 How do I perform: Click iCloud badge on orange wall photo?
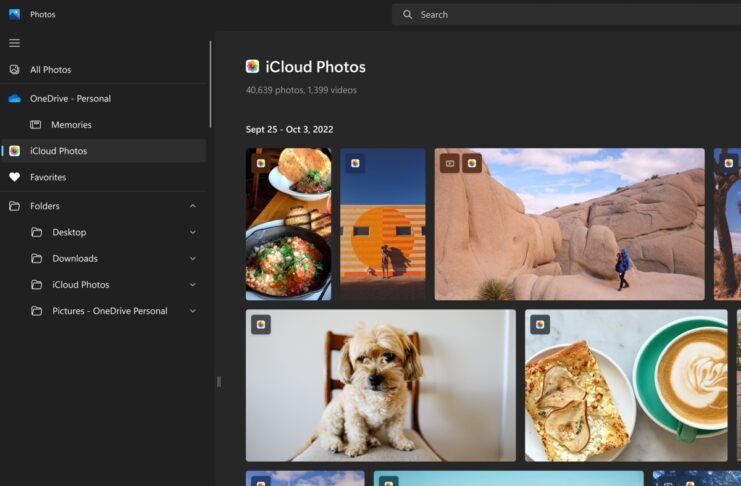point(355,164)
